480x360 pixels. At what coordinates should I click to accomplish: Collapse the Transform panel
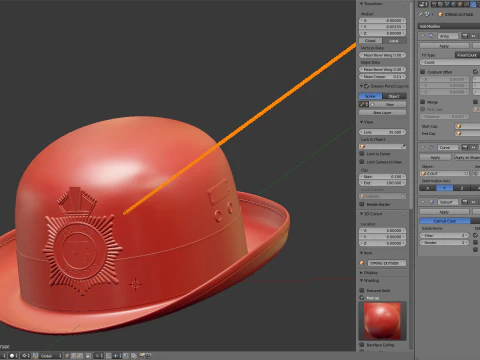[361, 4]
